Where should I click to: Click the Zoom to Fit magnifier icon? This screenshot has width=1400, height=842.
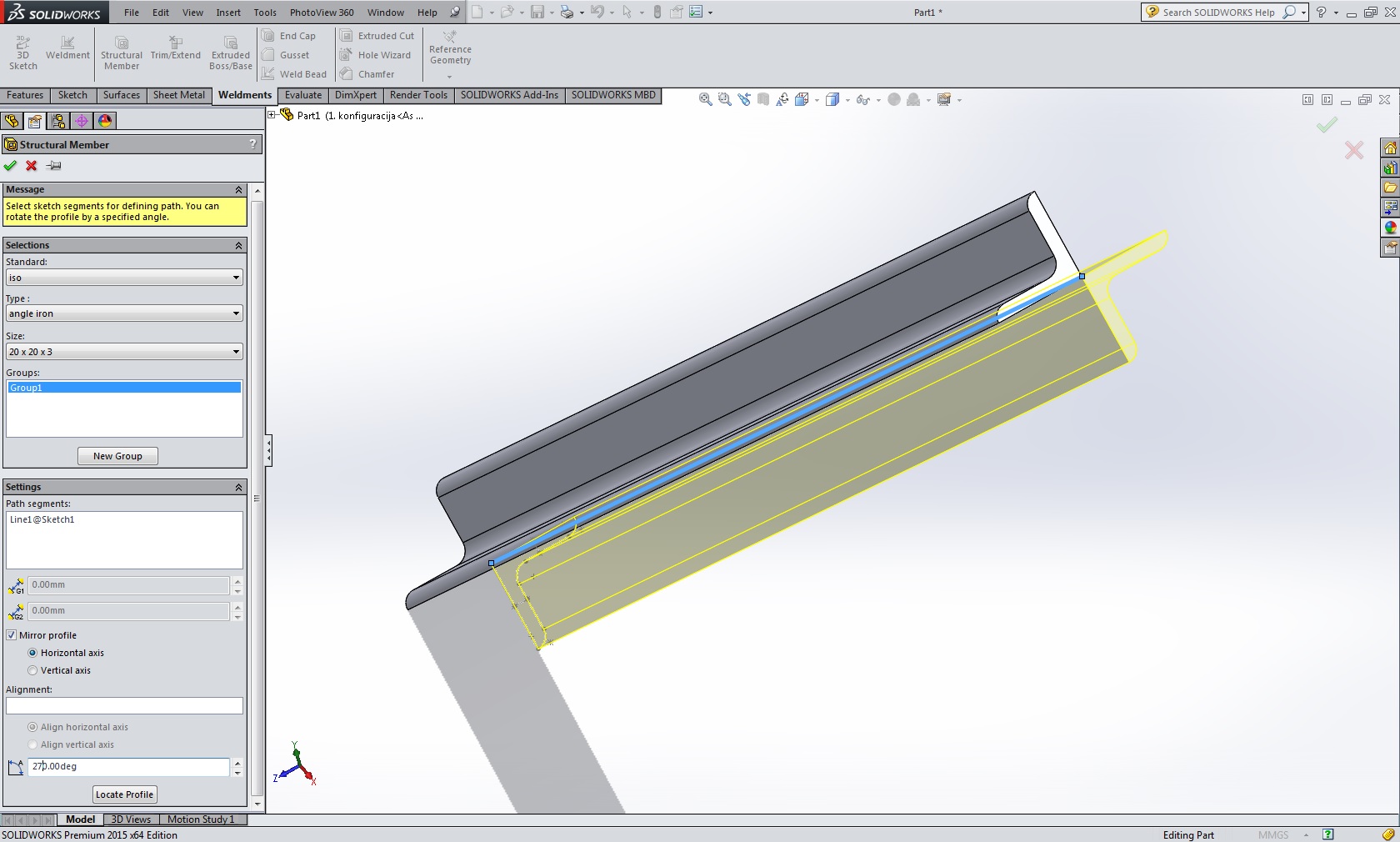[x=705, y=100]
